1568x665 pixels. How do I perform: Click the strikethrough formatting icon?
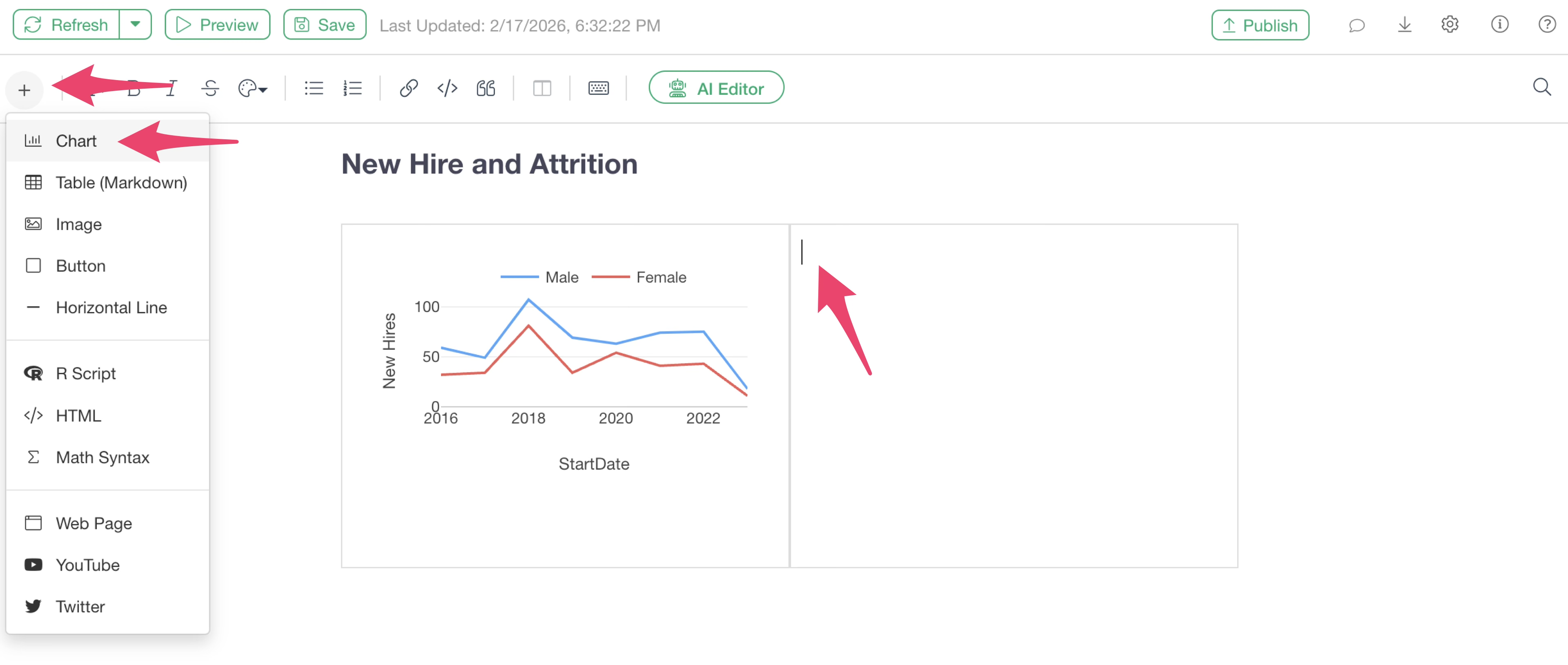210,89
